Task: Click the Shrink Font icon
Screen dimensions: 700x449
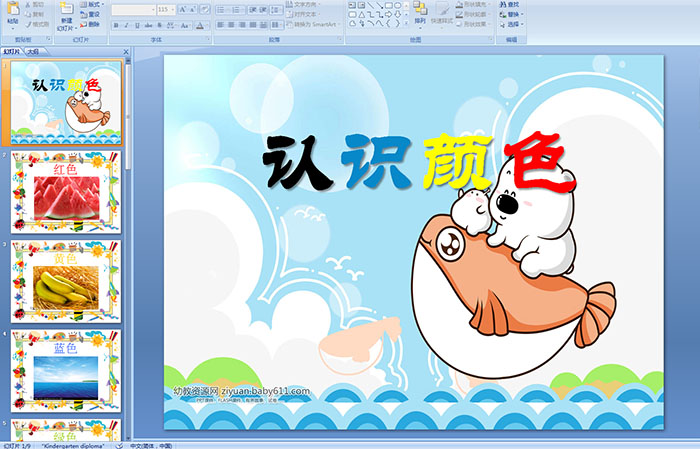Action: (x=192, y=9)
